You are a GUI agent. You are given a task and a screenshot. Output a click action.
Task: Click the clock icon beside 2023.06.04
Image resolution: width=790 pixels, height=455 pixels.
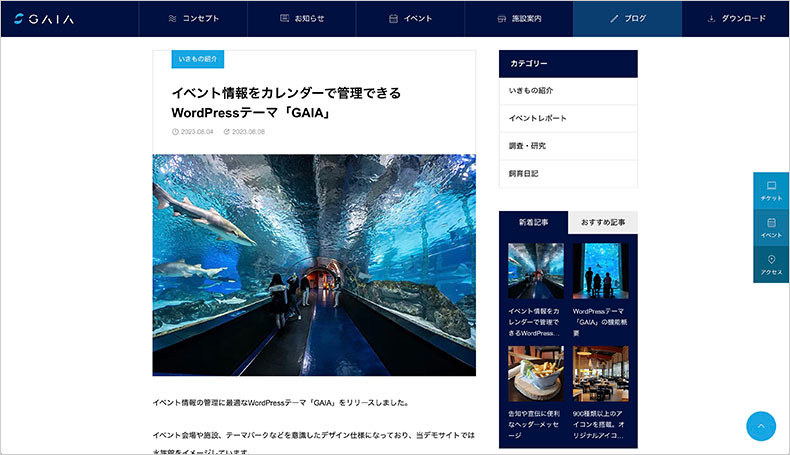[175, 132]
